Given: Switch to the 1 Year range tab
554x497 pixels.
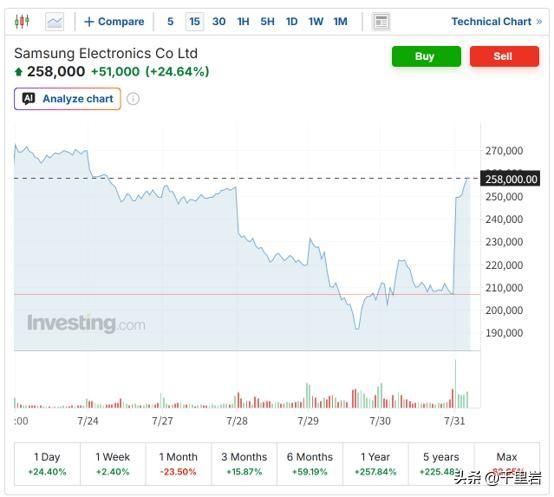Looking at the screenshot, I should tap(375, 464).
